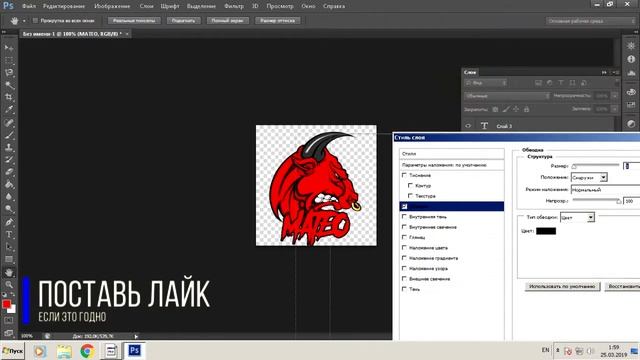Uncheck the highlighted Обводка stroke checkbox
The image size is (640, 360).
pyautogui.click(x=404, y=207)
